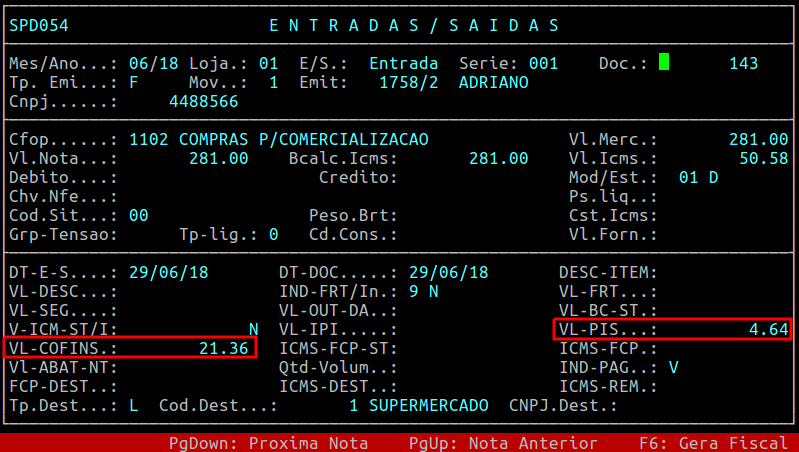
Task: Click the SPD054 screen code
Action: pos(39,25)
